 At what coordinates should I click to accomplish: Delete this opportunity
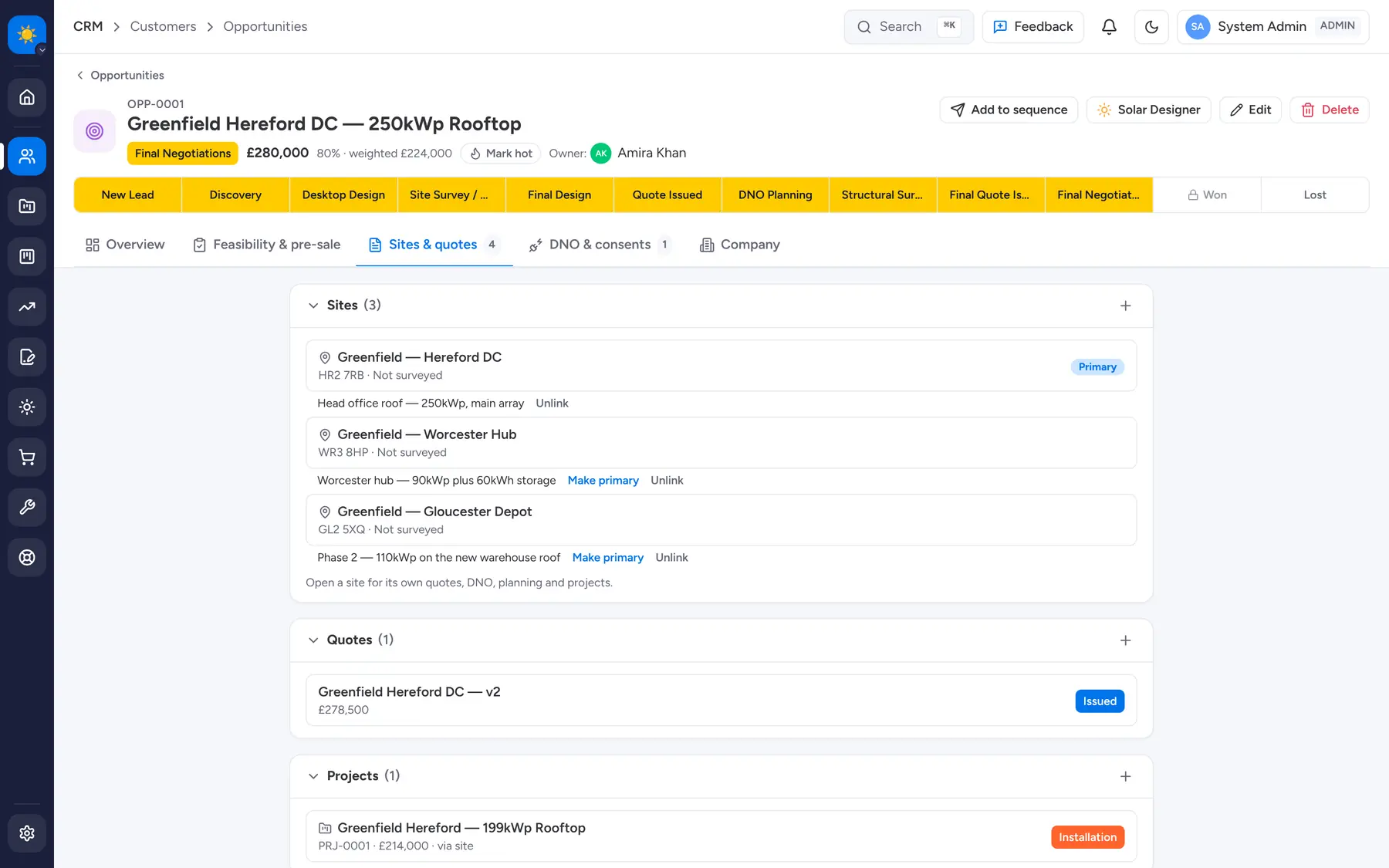(x=1330, y=110)
